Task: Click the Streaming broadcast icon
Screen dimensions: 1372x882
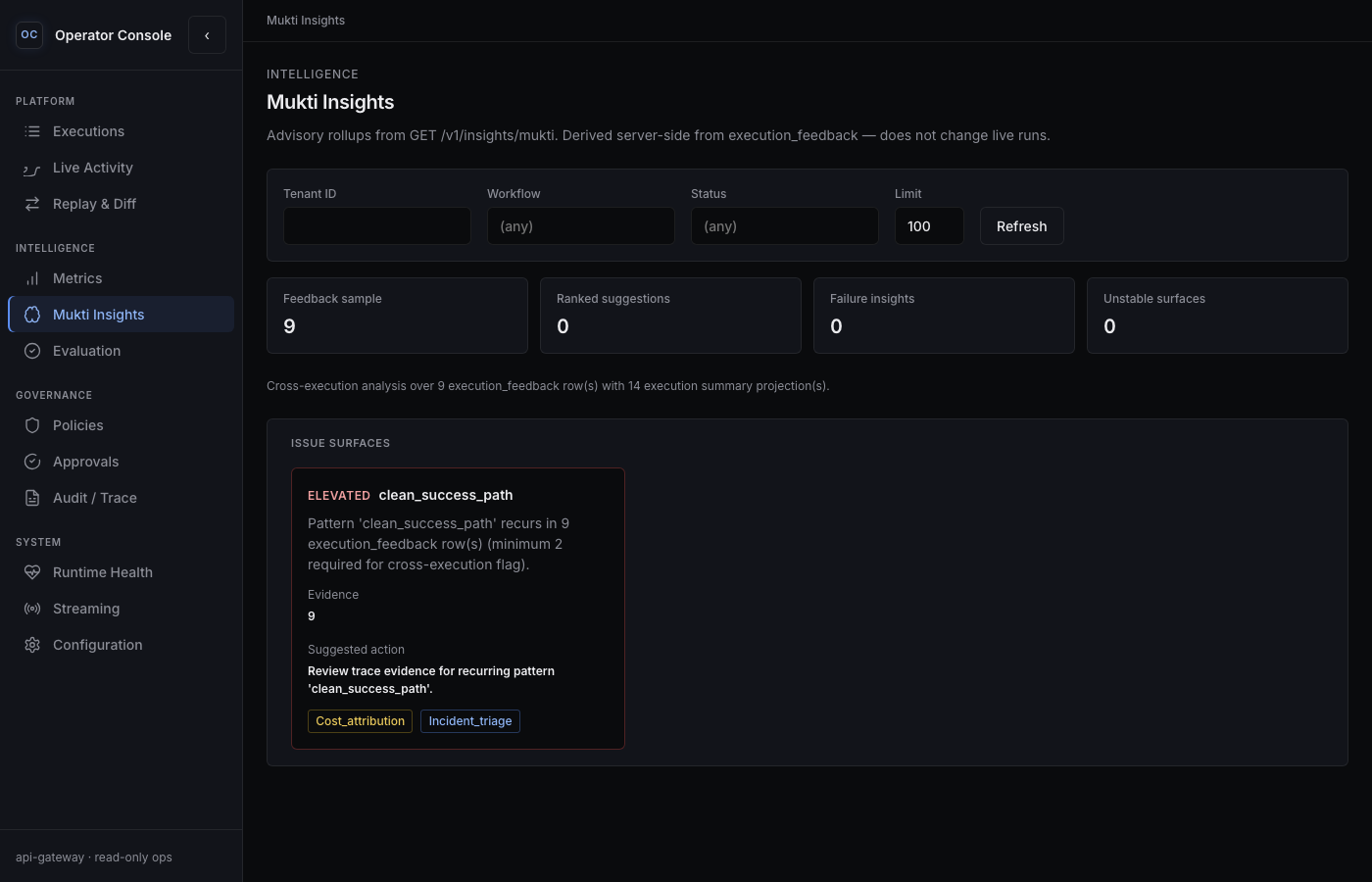Action: [32, 609]
